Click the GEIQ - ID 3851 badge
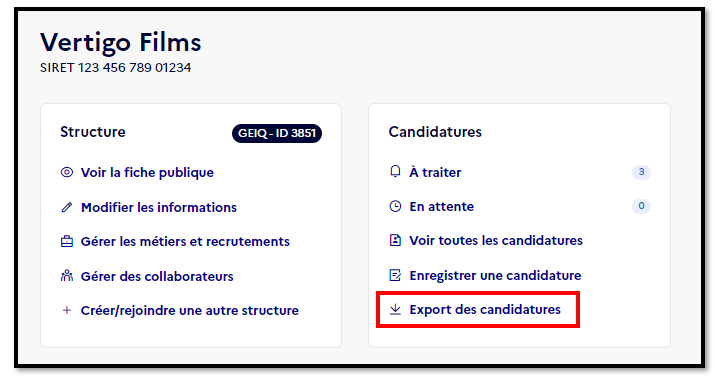 pyautogui.click(x=277, y=133)
